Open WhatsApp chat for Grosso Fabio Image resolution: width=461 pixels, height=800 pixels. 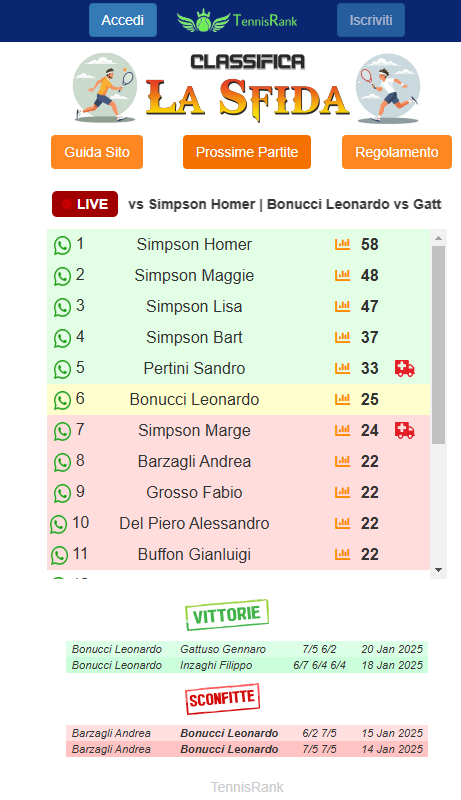pyautogui.click(x=62, y=493)
